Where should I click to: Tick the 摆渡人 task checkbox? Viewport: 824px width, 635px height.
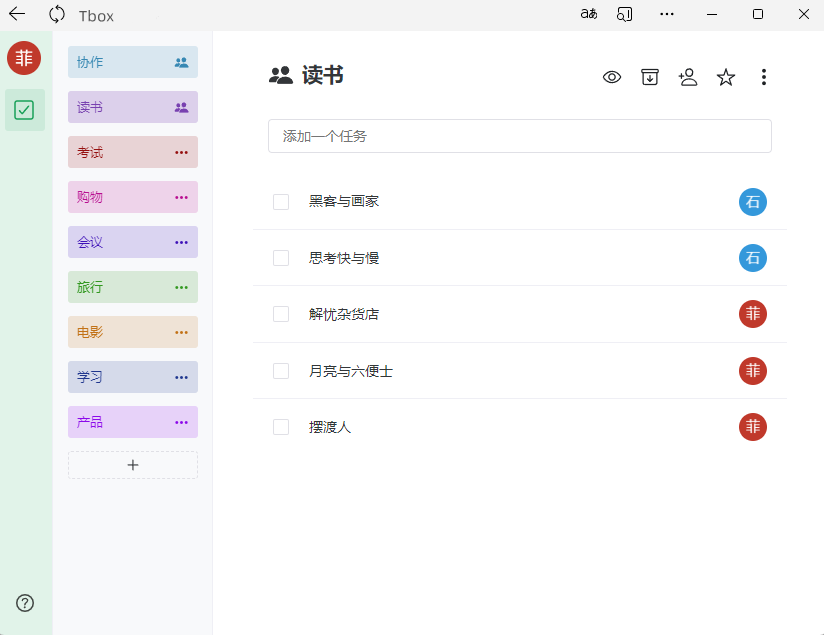click(281, 427)
